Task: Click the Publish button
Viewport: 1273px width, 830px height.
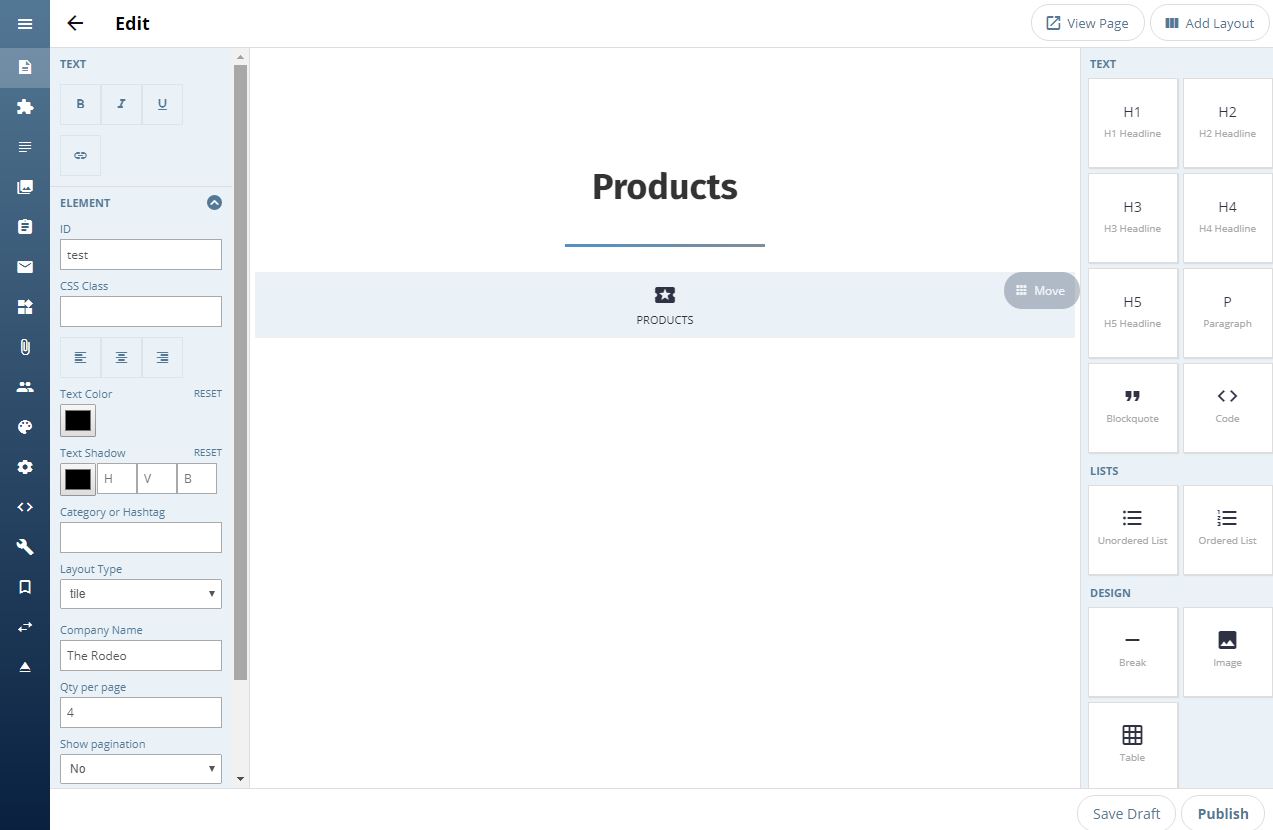Action: tap(1222, 813)
